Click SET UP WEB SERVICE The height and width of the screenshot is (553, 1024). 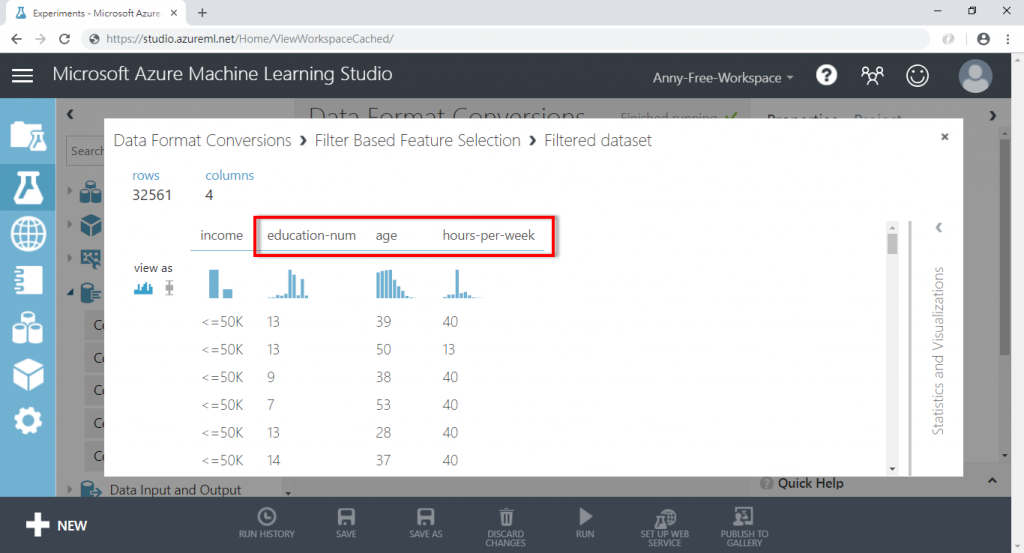pyautogui.click(x=665, y=526)
